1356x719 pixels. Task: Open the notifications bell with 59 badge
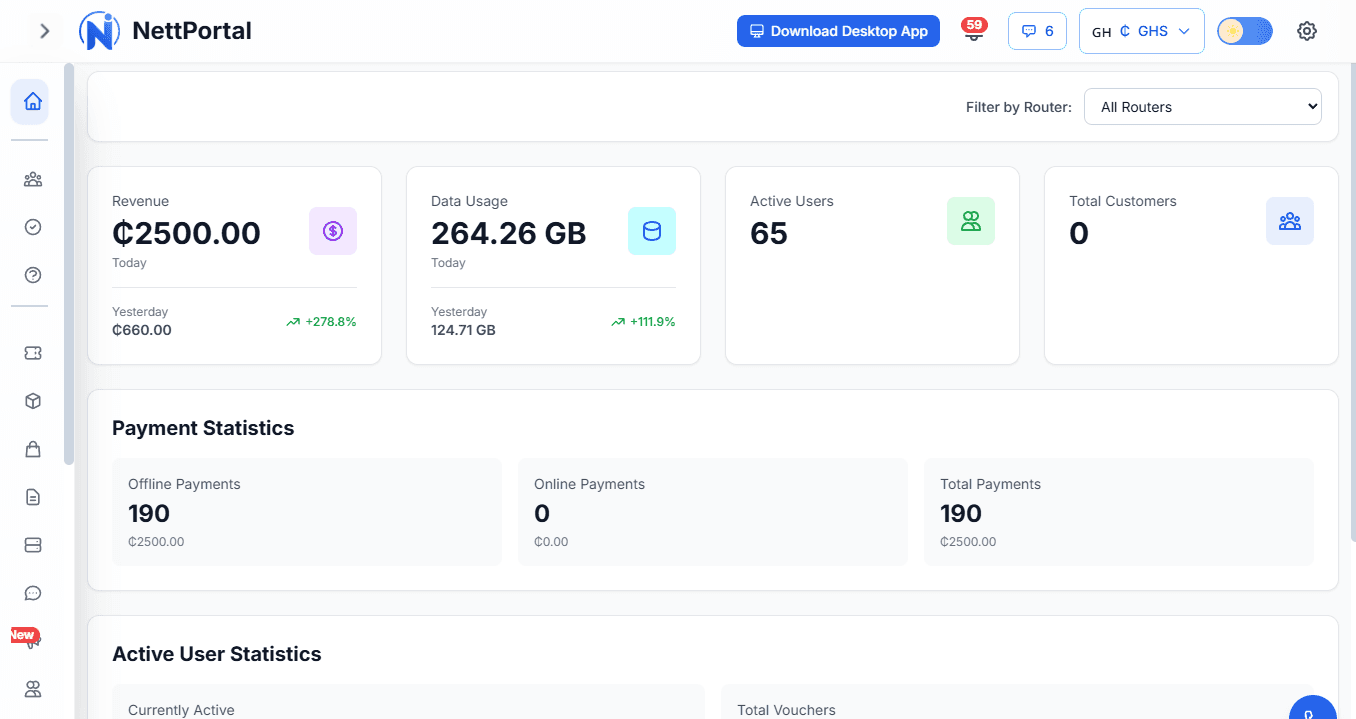[972, 32]
